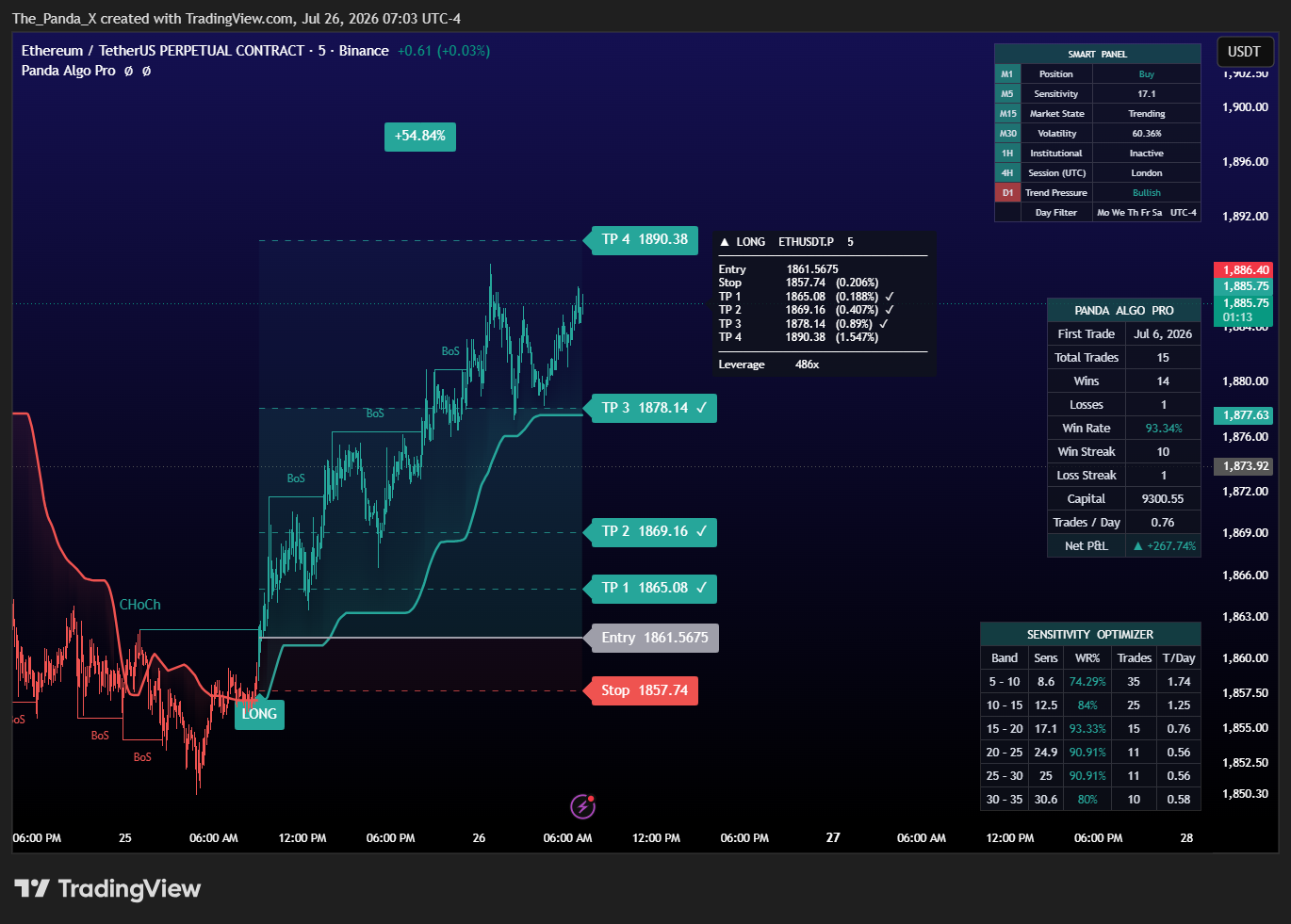The height and width of the screenshot is (924, 1291).
Task: Select the TP 4 1890.38 label
Action: click(x=645, y=239)
